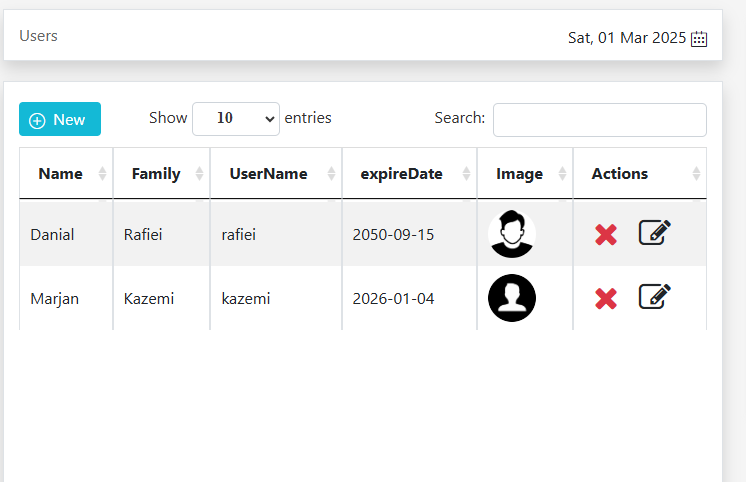
Task: Click the New user button
Action: [60, 119]
